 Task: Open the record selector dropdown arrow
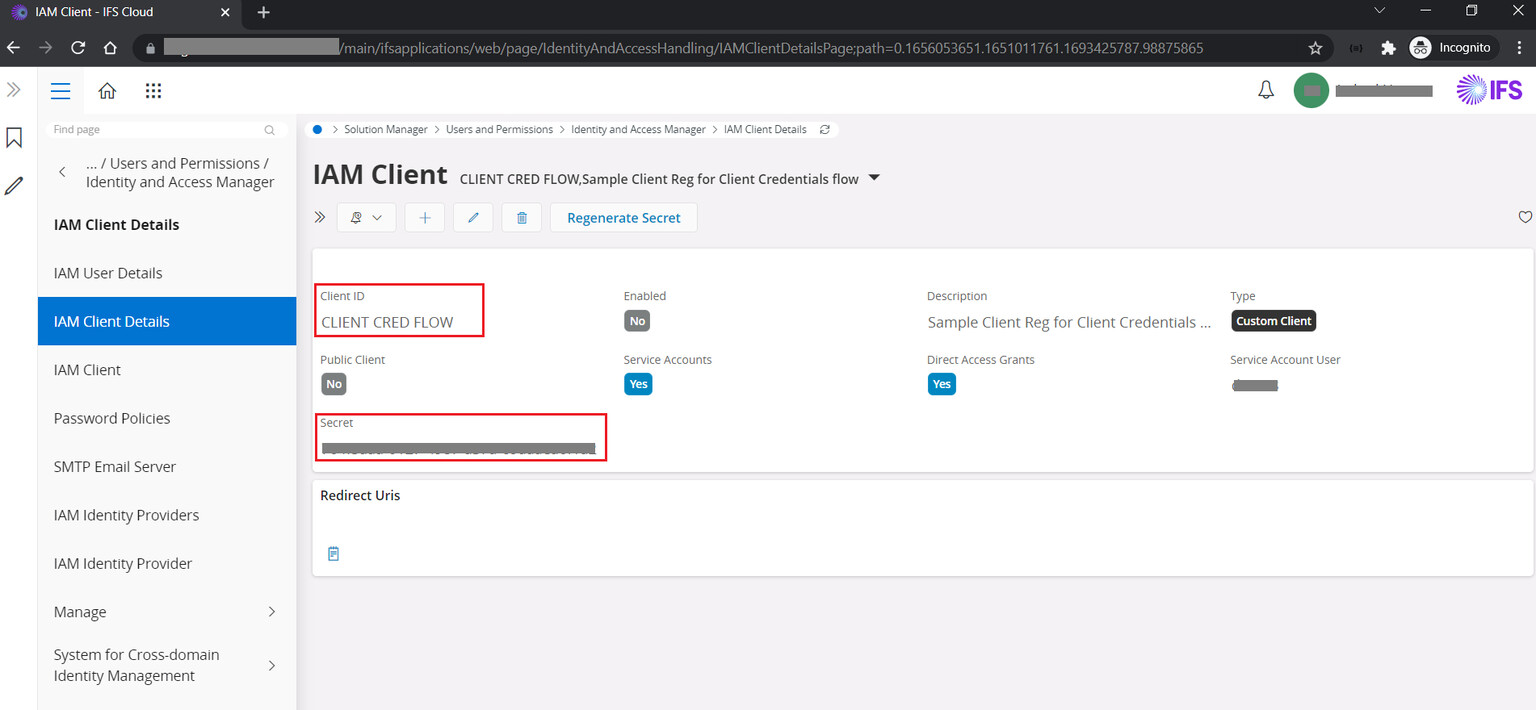[x=874, y=178]
